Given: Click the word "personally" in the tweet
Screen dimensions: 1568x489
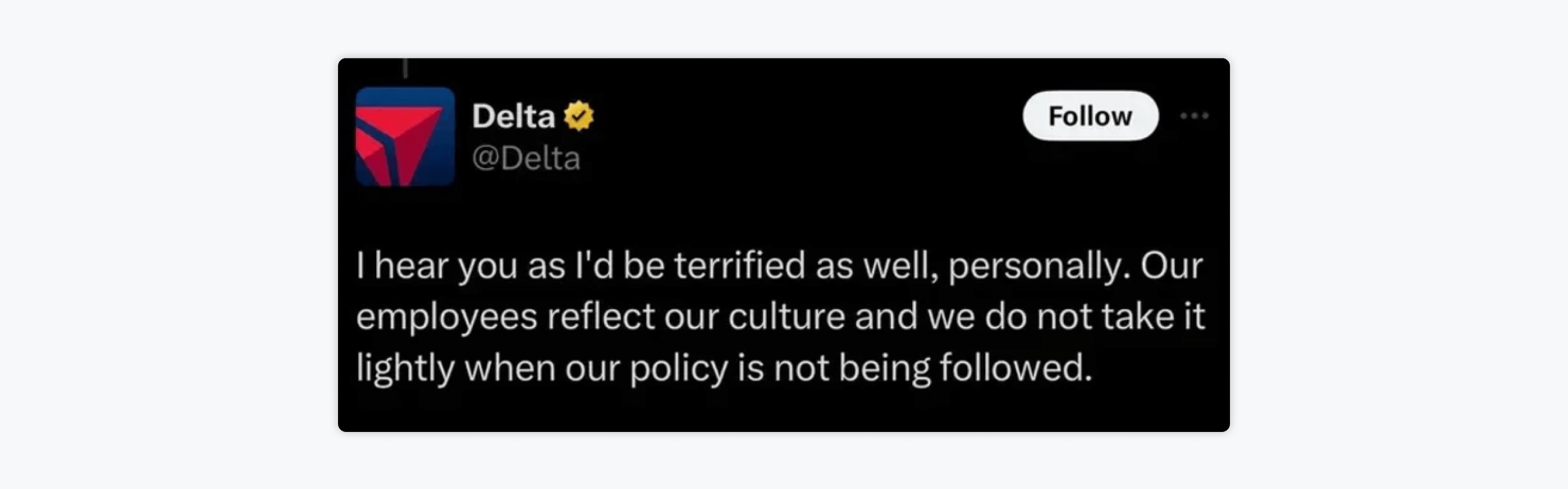Looking at the screenshot, I should pos(1034,265).
